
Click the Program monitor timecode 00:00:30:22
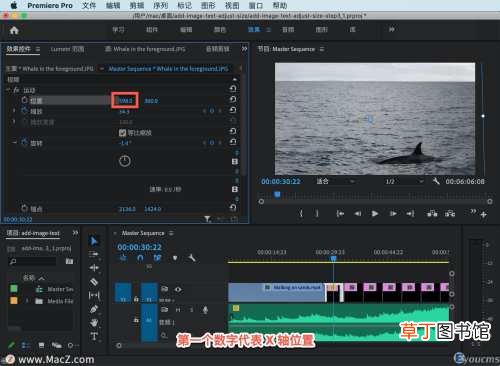(x=281, y=181)
